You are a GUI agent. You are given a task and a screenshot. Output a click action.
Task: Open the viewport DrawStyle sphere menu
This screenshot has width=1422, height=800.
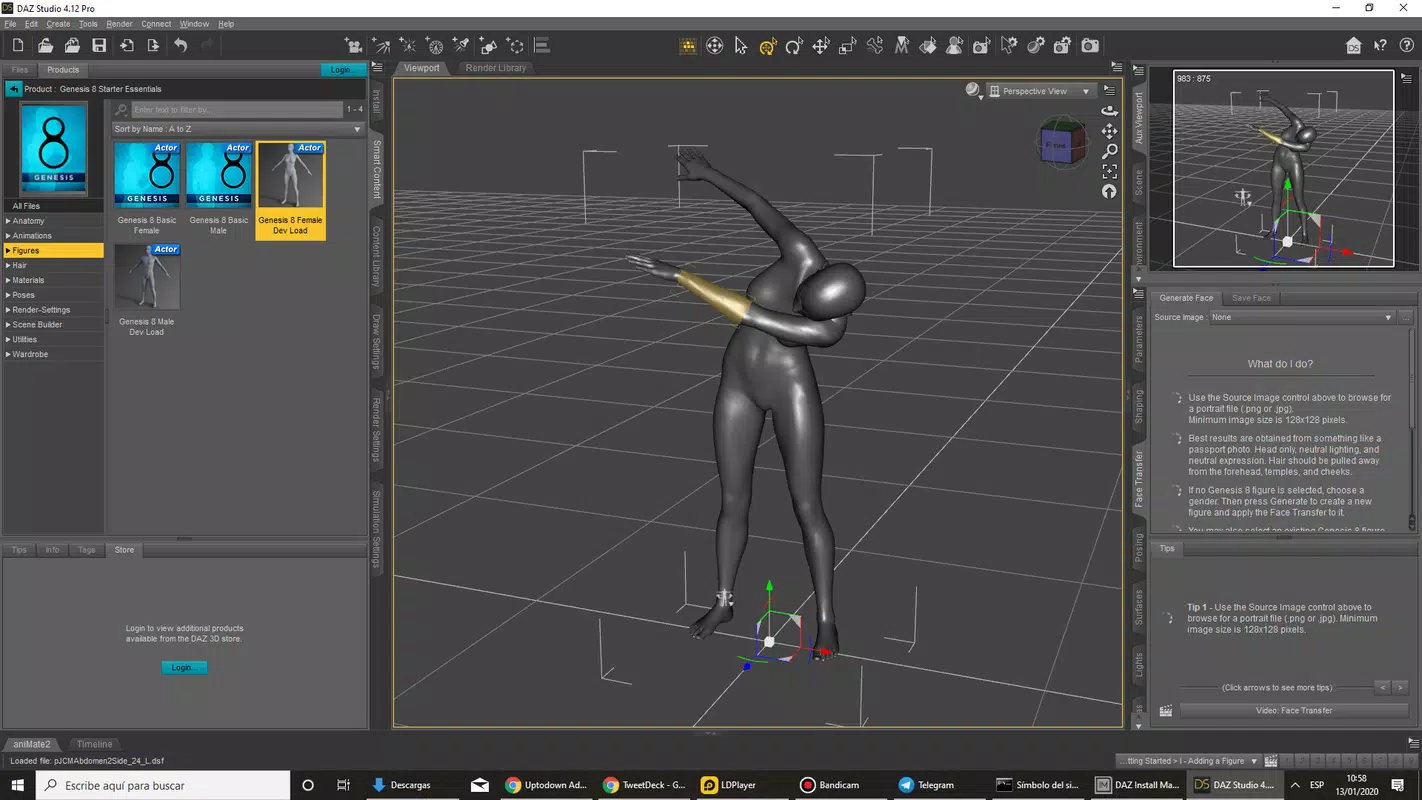point(973,90)
